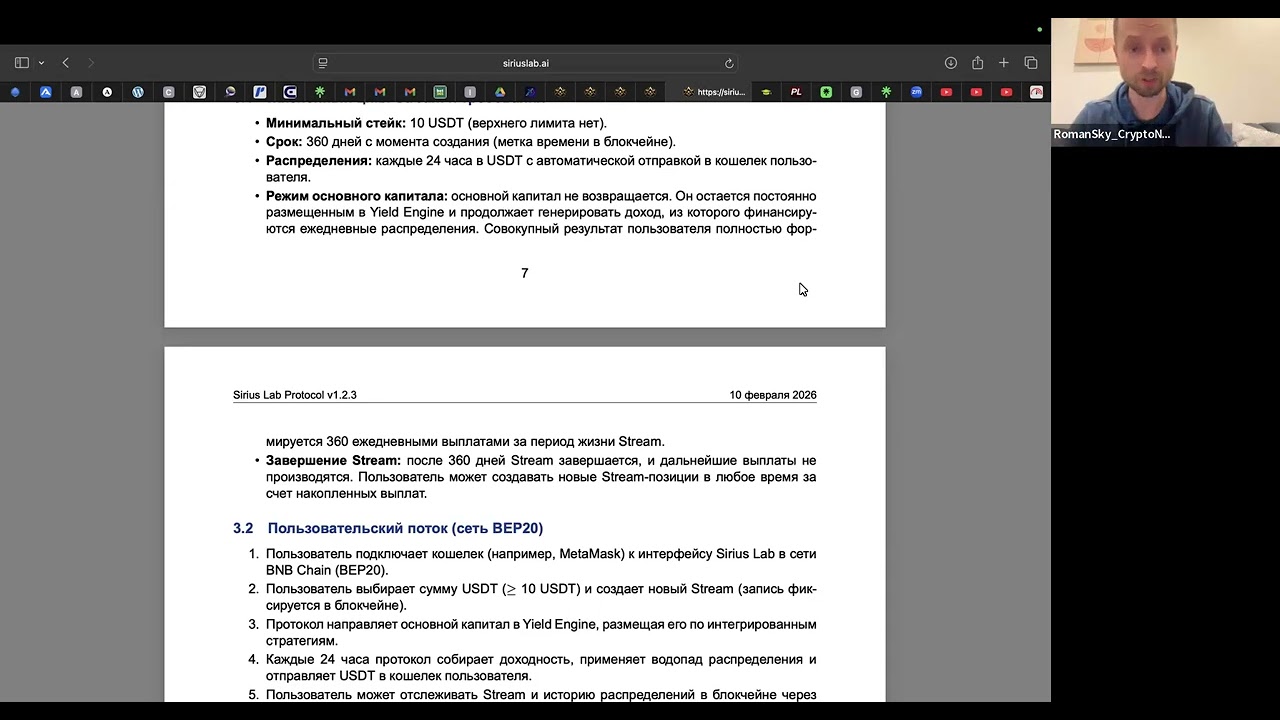Go back with the back arrow
Viewport: 1280px width, 720px height.
click(x=66, y=63)
